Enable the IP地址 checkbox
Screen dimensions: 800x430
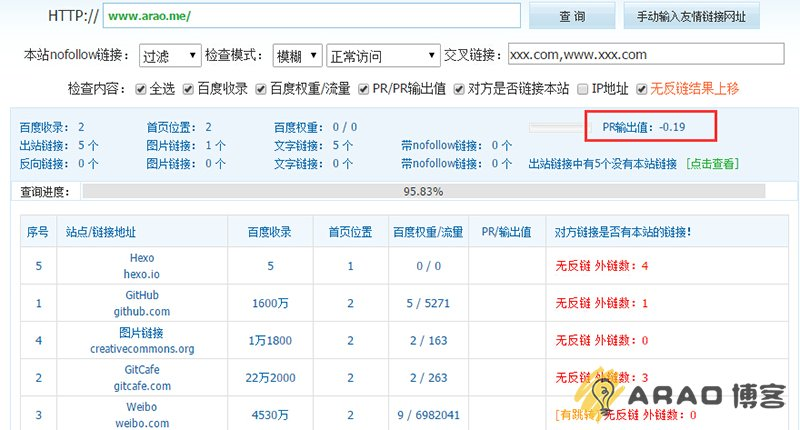[582, 89]
